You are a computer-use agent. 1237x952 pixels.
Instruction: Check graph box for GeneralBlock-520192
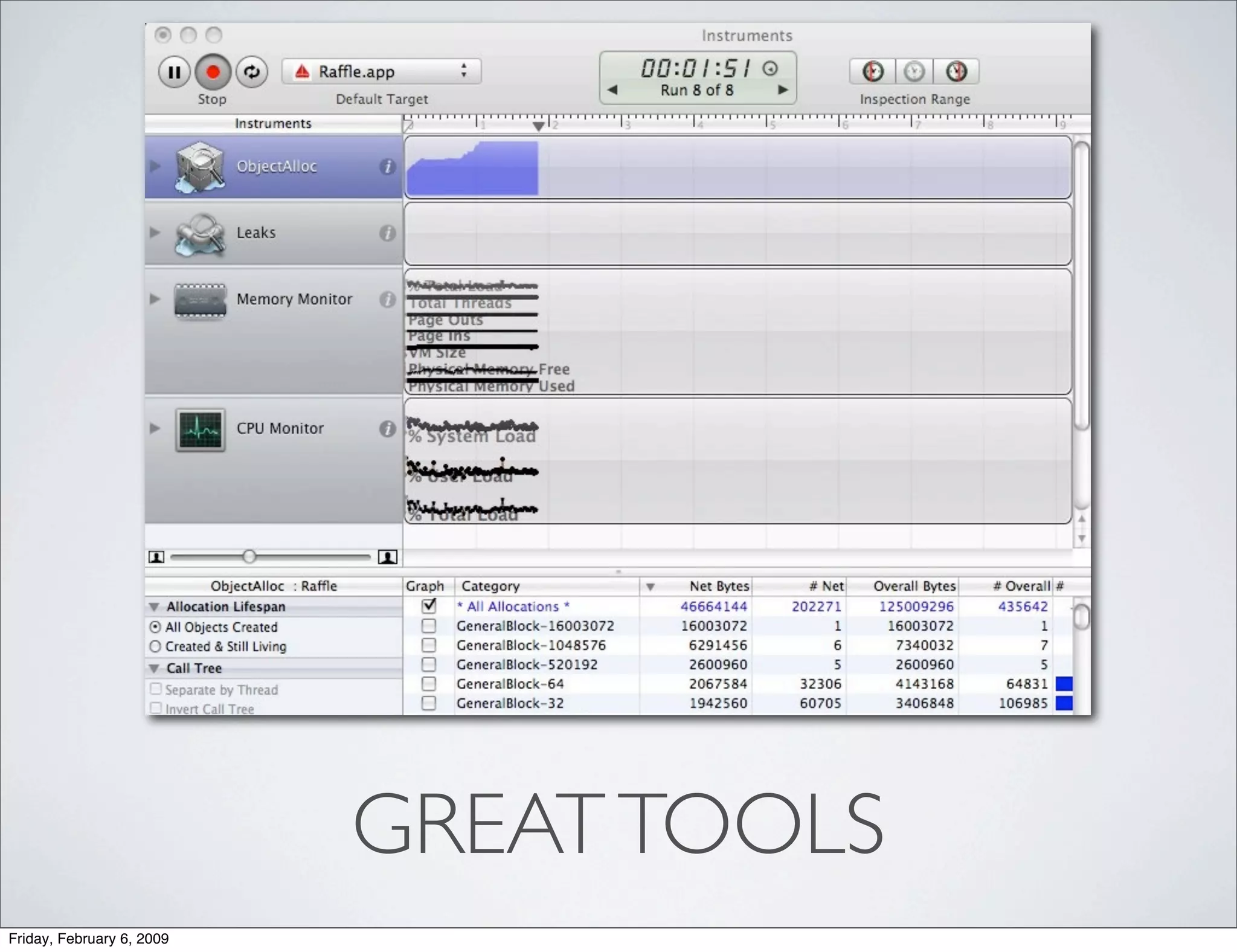point(429,664)
